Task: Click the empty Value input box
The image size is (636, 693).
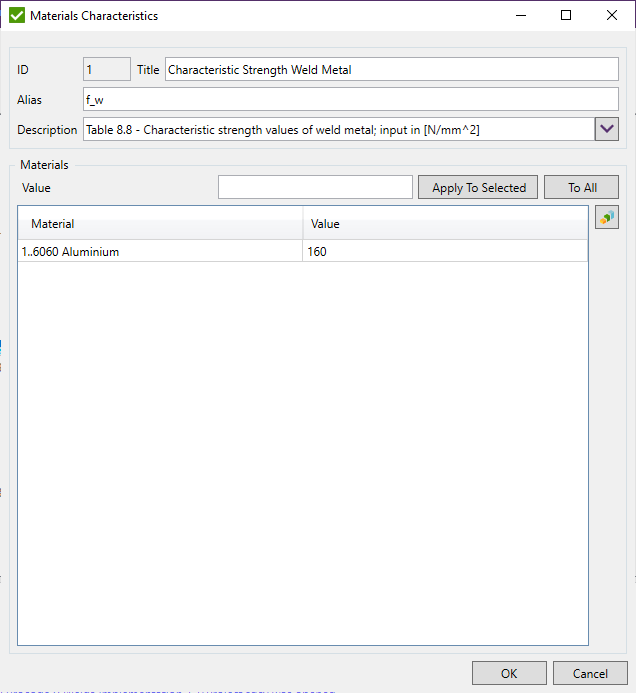Action: pyautogui.click(x=315, y=187)
